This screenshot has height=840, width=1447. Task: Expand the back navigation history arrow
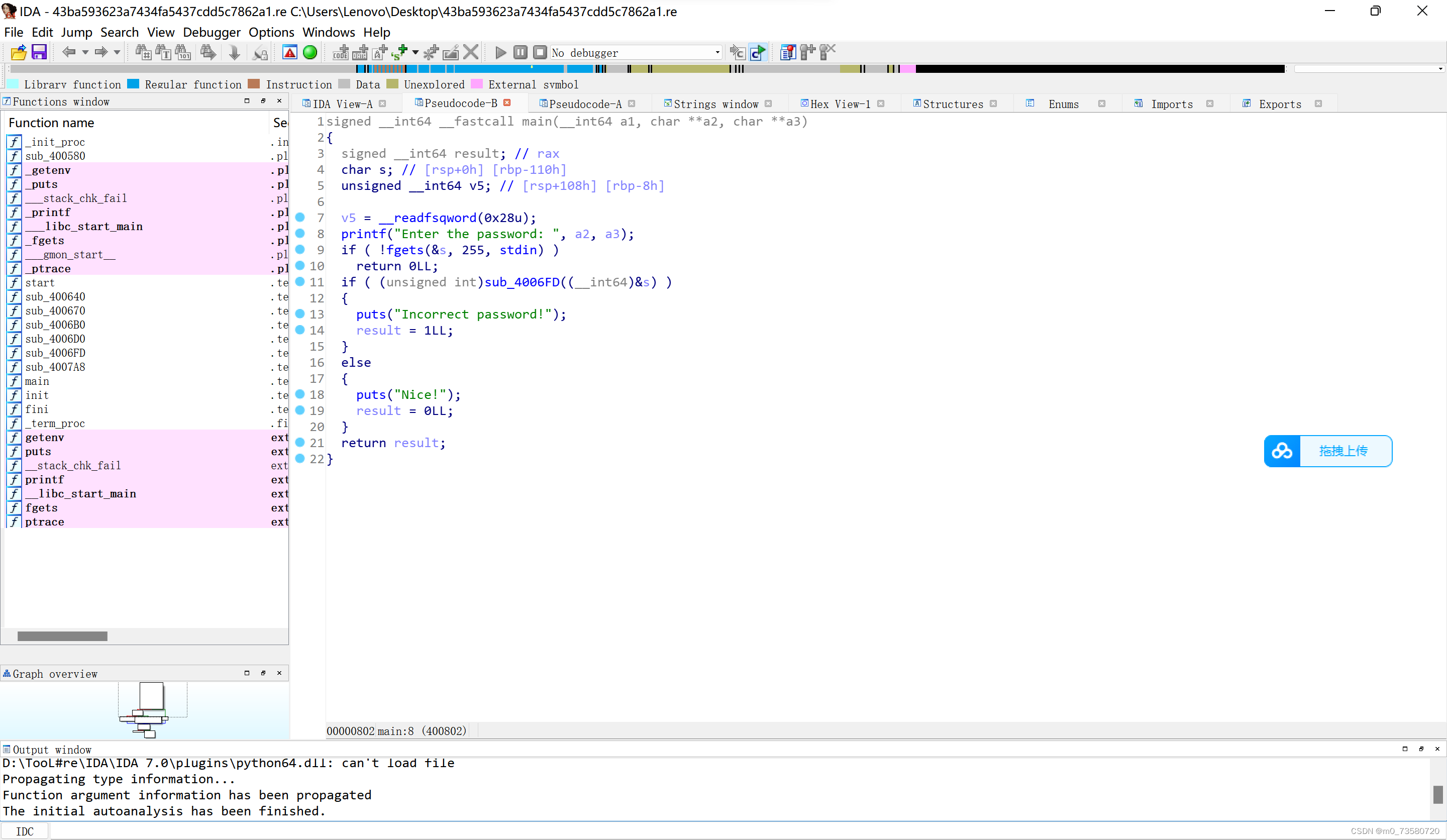point(85,52)
